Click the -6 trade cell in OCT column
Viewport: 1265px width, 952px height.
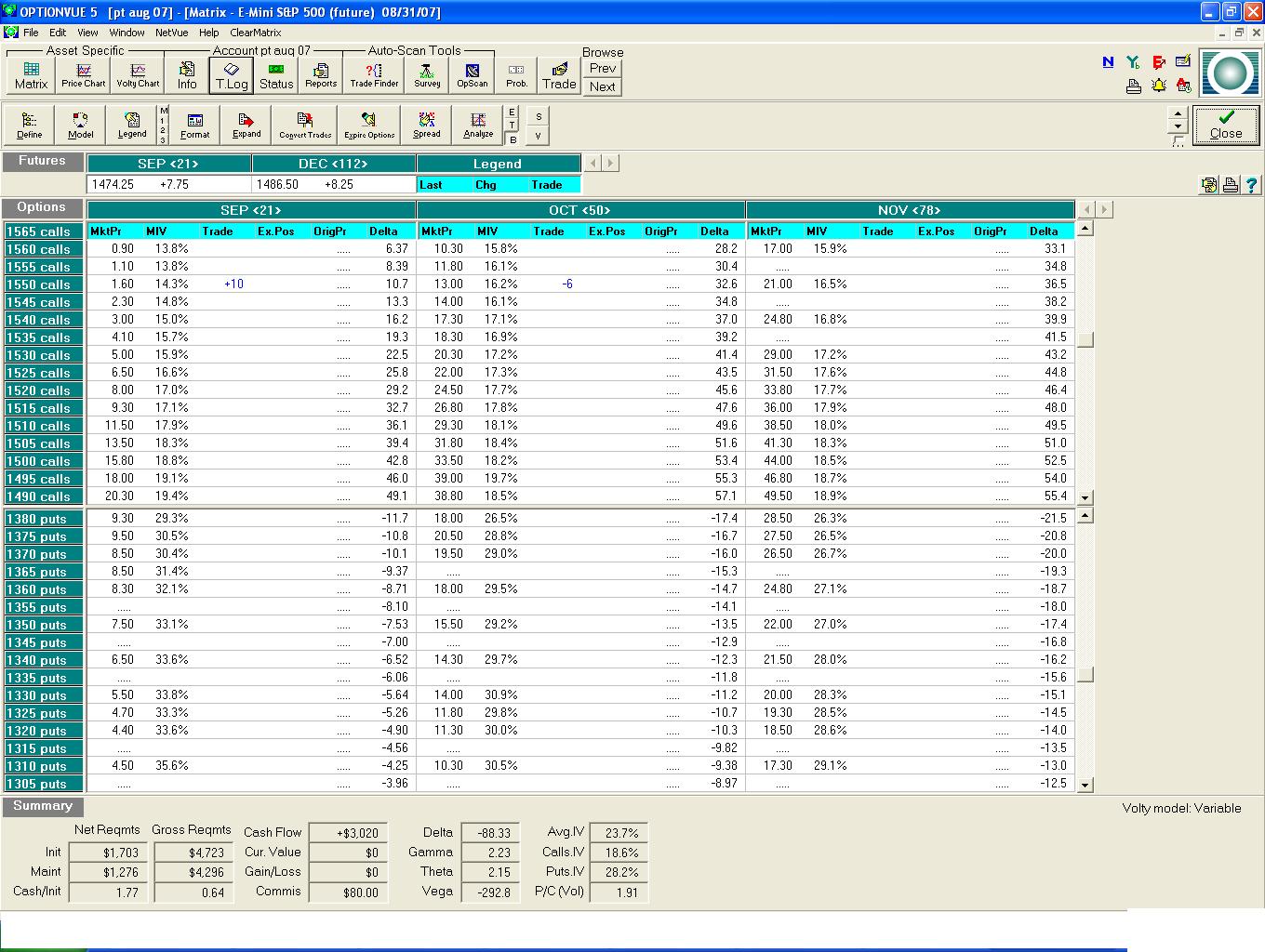(567, 284)
